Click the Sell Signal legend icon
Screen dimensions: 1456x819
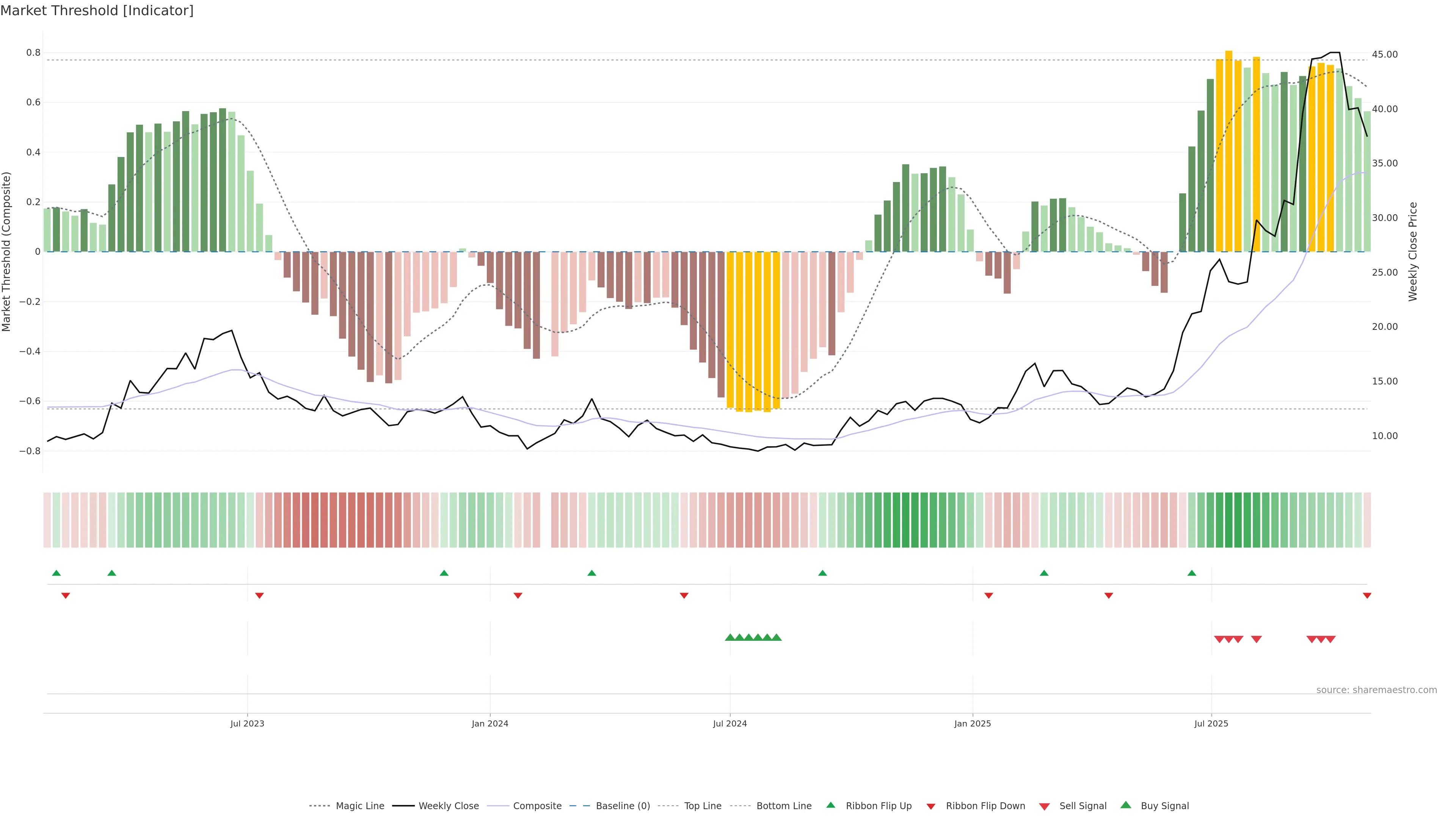click(1045, 806)
